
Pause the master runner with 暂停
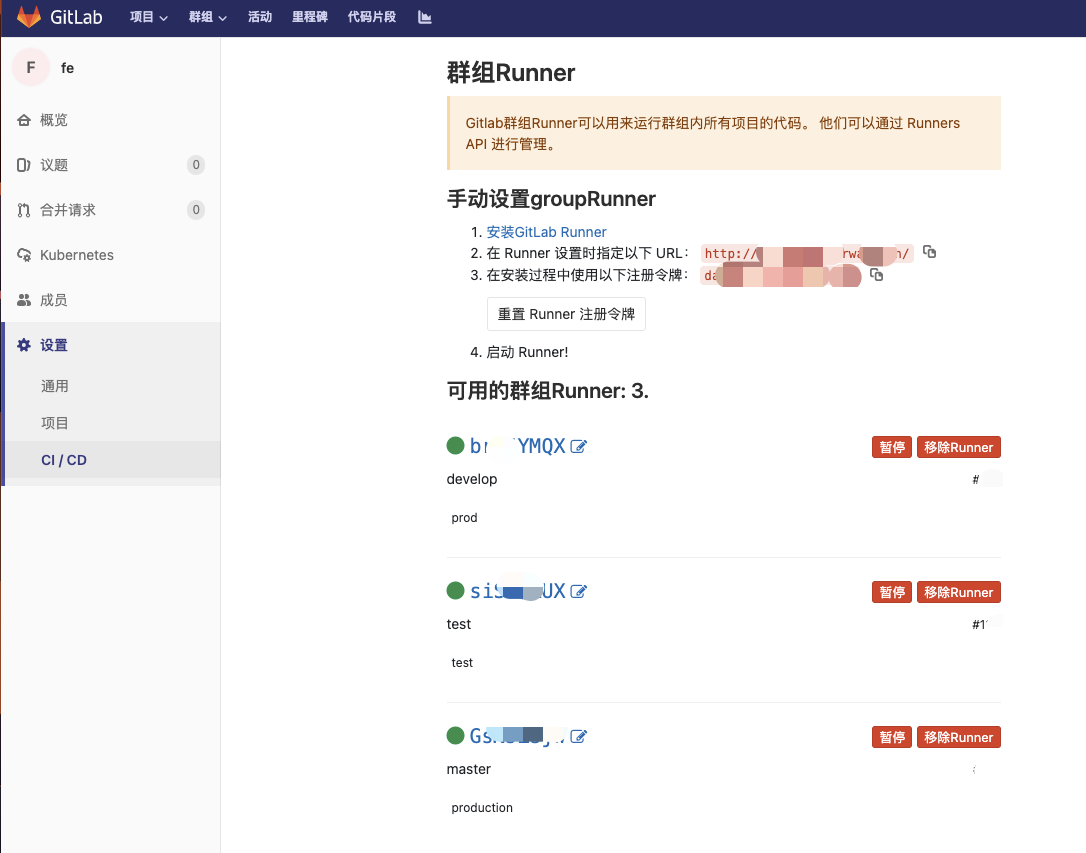coord(892,737)
